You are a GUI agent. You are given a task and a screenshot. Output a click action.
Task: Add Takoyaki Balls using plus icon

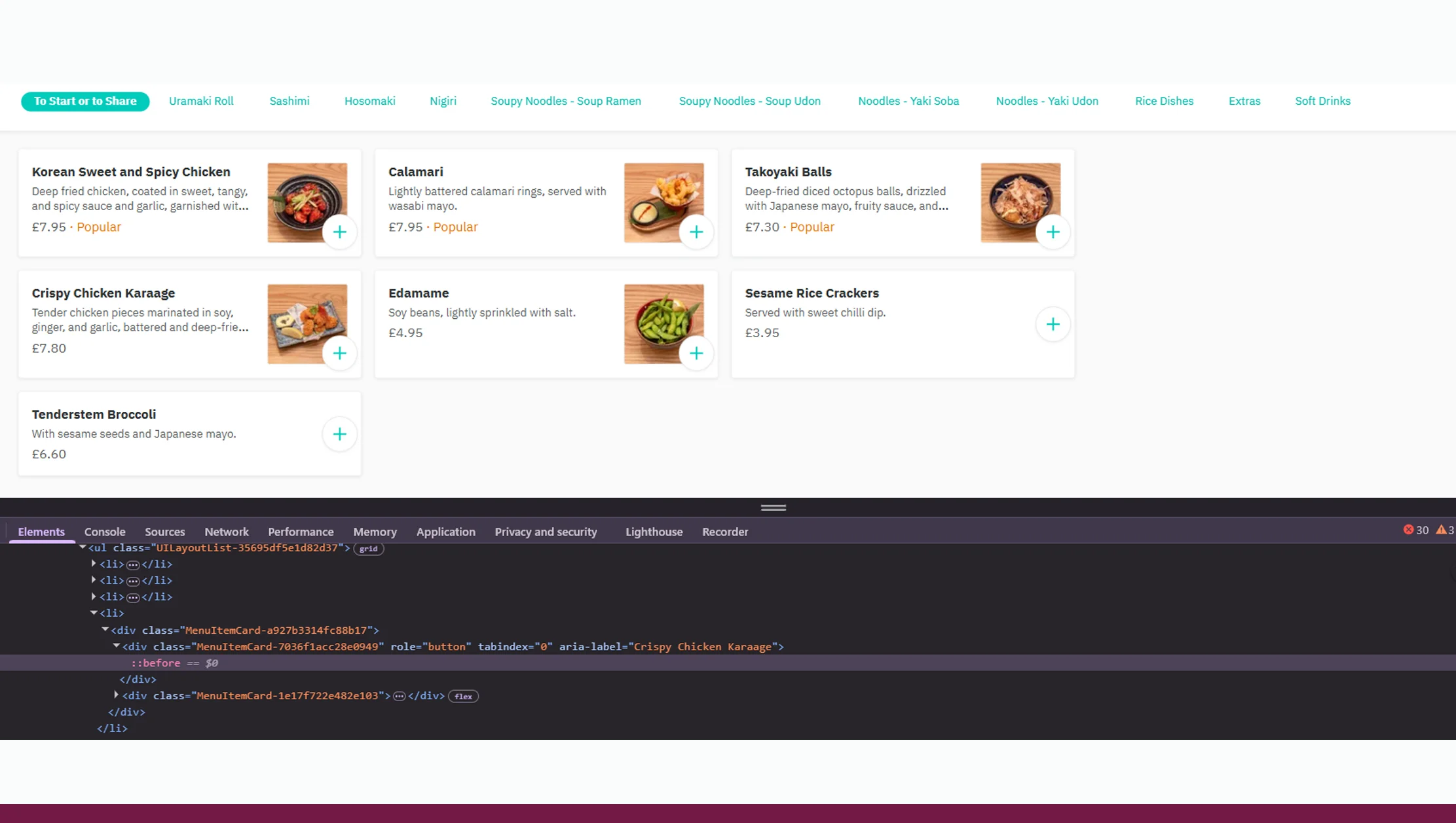pyautogui.click(x=1053, y=232)
